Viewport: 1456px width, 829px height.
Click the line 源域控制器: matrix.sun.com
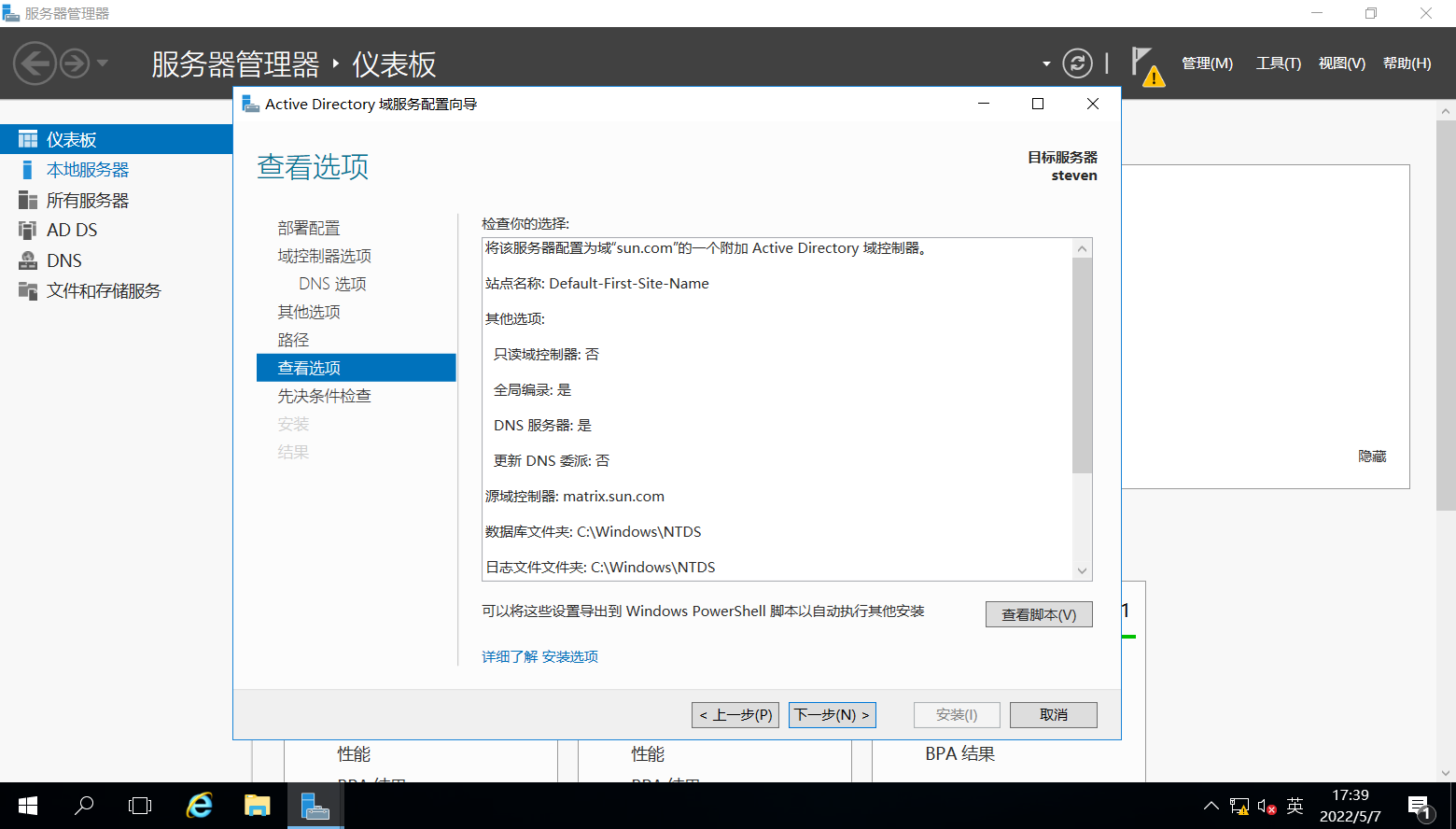tap(575, 497)
